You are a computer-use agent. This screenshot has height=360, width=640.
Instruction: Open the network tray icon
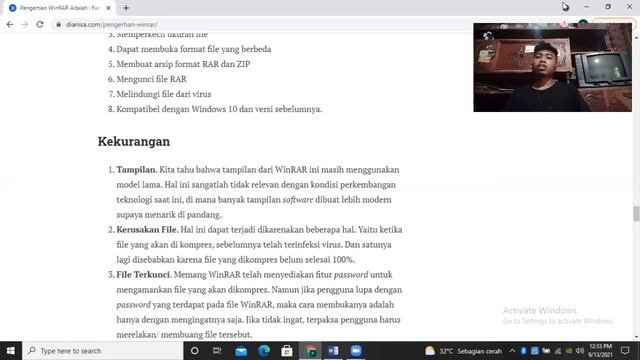(558, 351)
